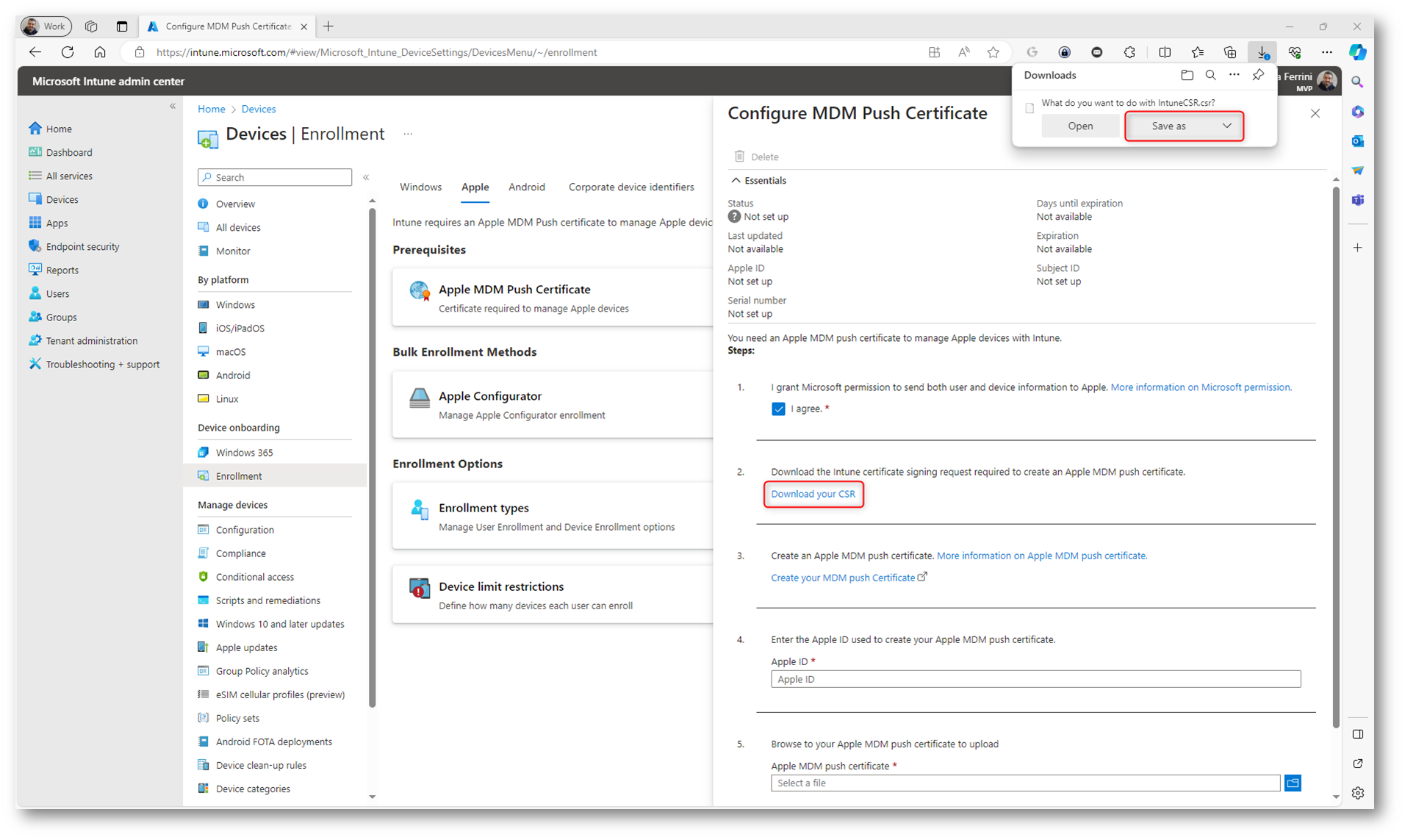Open More information on Apple MDM push certificate
The image size is (1405, 840).
tap(1041, 556)
